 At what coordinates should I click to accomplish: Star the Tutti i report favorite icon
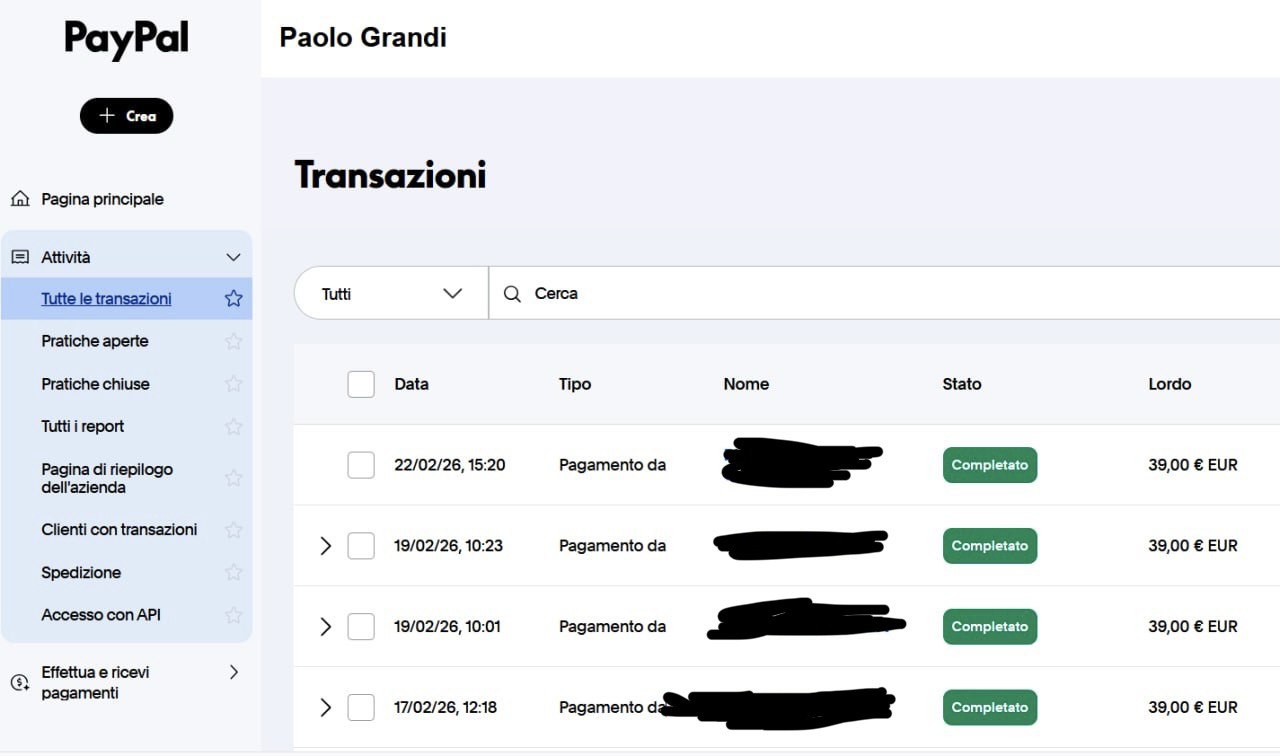[x=234, y=426]
